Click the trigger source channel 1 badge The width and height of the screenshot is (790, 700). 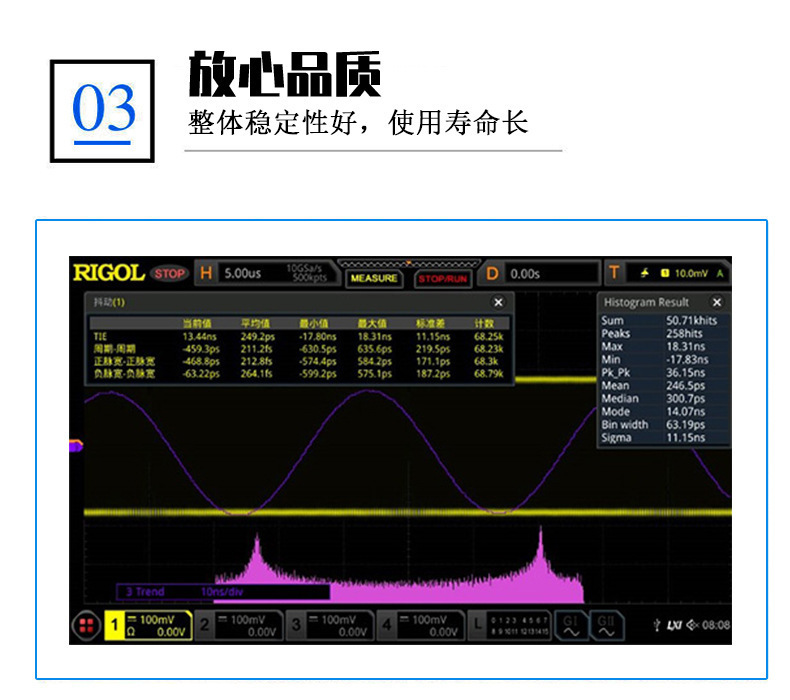coord(665,273)
